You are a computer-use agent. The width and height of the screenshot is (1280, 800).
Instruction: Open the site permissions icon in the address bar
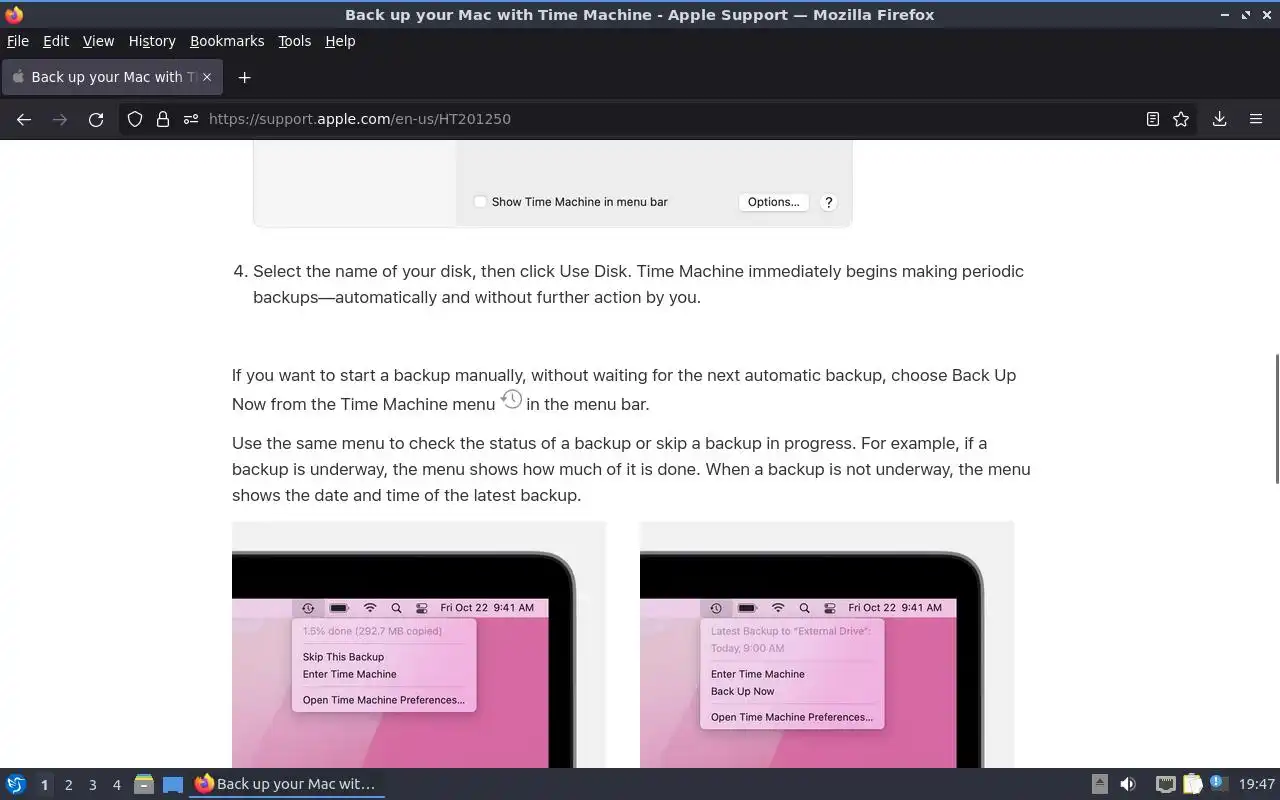(x=191, y=119)
